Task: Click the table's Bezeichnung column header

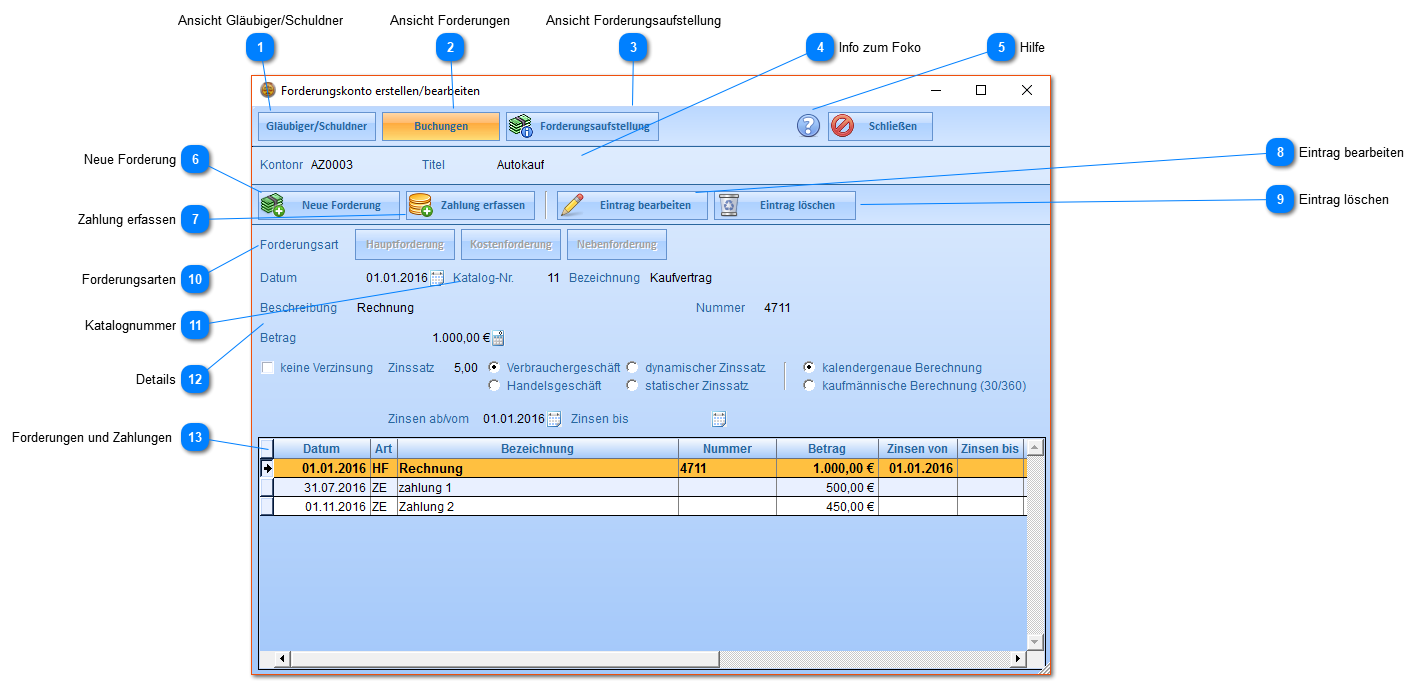Action: tap(538, 449)
